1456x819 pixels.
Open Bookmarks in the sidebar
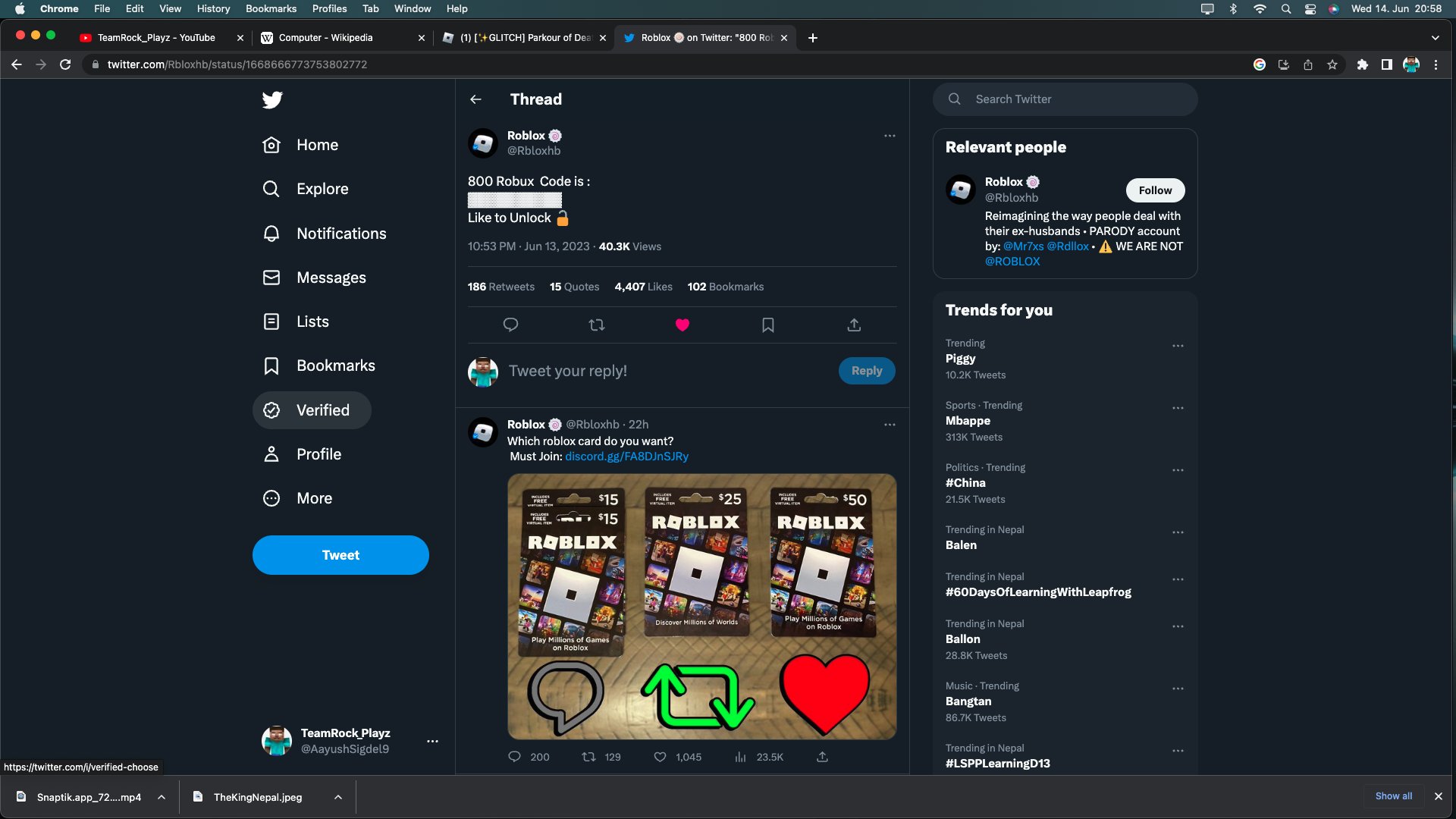[x=318, y=366]
